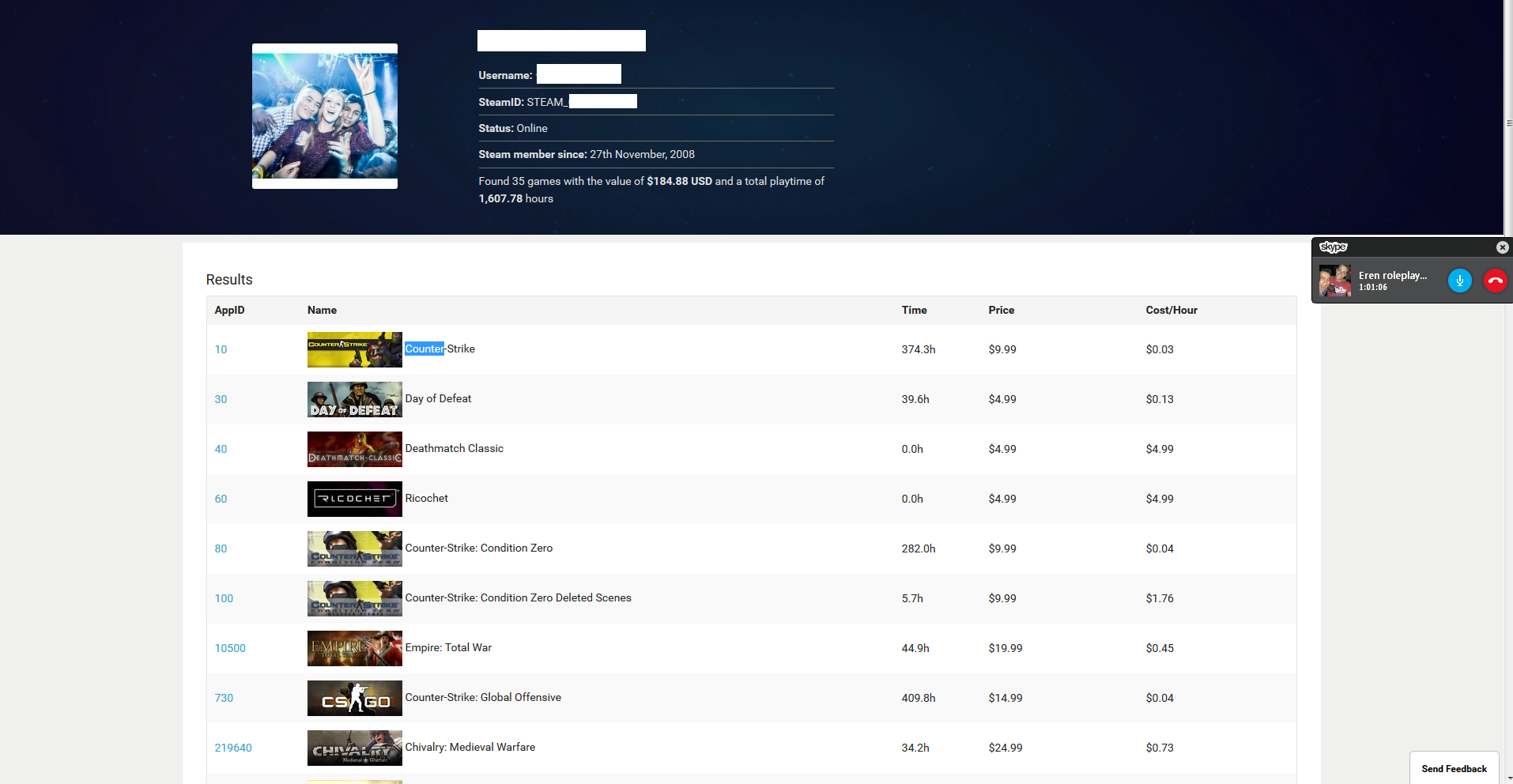Click the Send Feedback button
This screenshot has height=784, width=1513.
1454,768
